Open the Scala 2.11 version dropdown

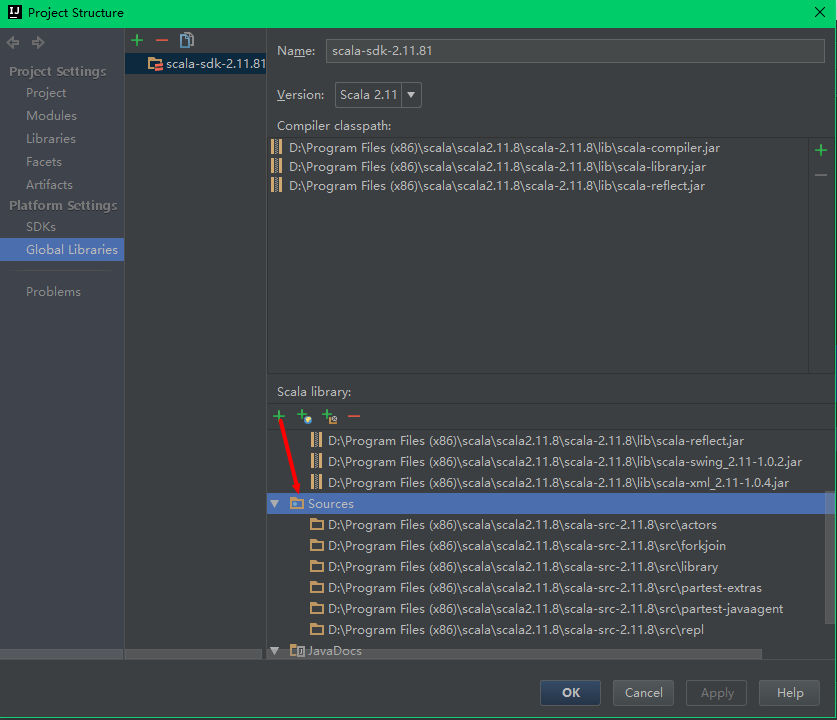click(411, 95)
